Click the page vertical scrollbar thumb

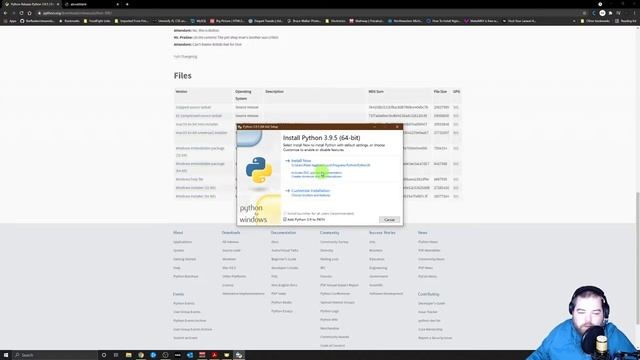pos(638,258)
